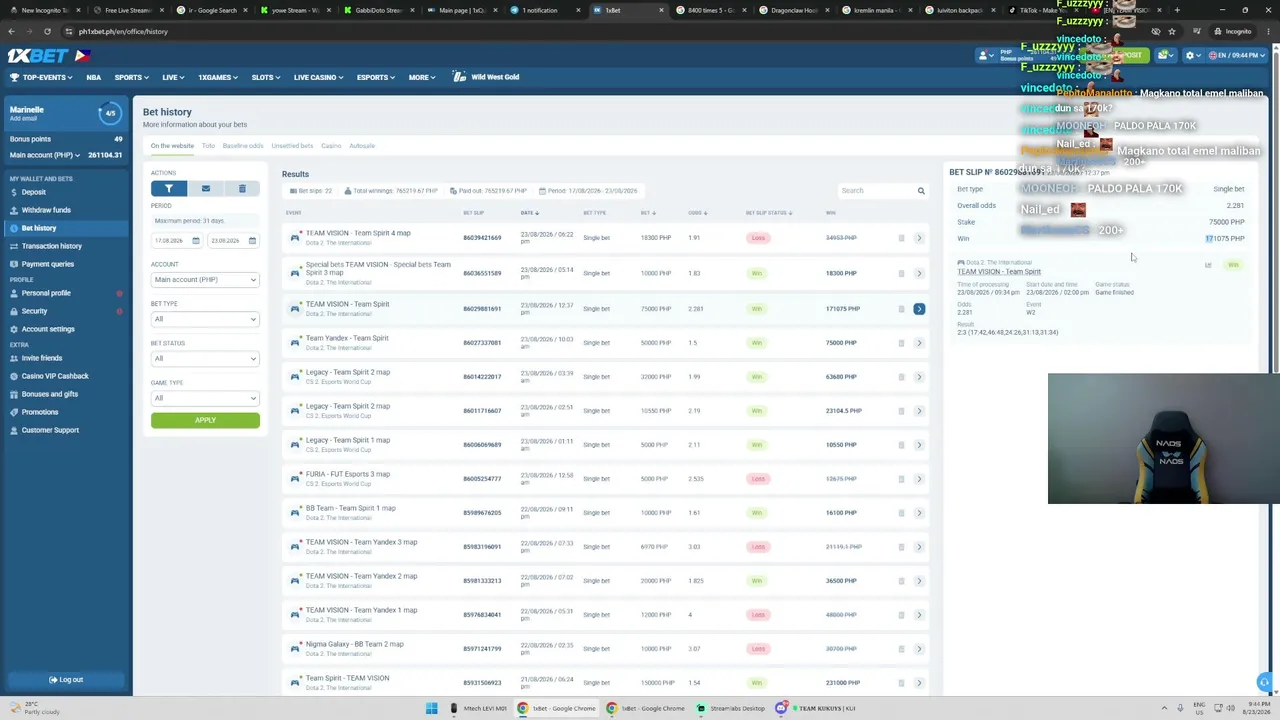This screenshot has width=1280, height=720.
Task: Open Security in the sidebar
Action: coord(34,311)
